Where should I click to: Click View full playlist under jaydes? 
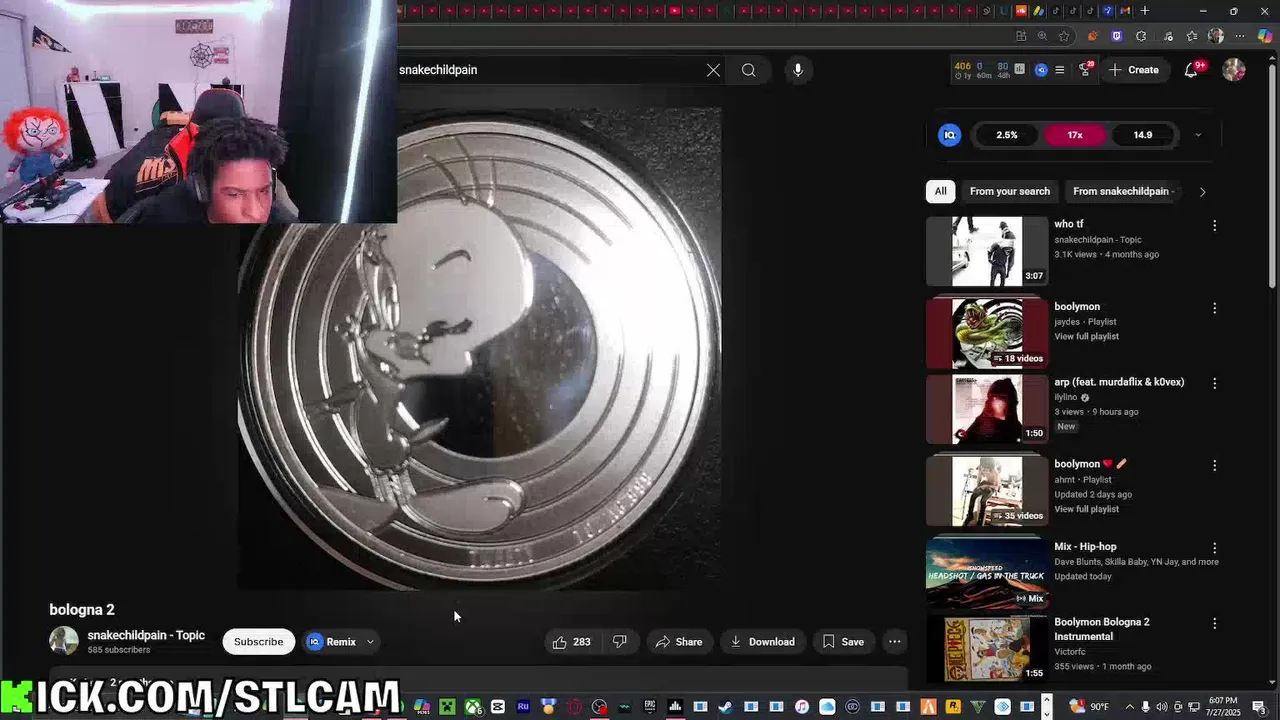click(x=1086, y=337)
